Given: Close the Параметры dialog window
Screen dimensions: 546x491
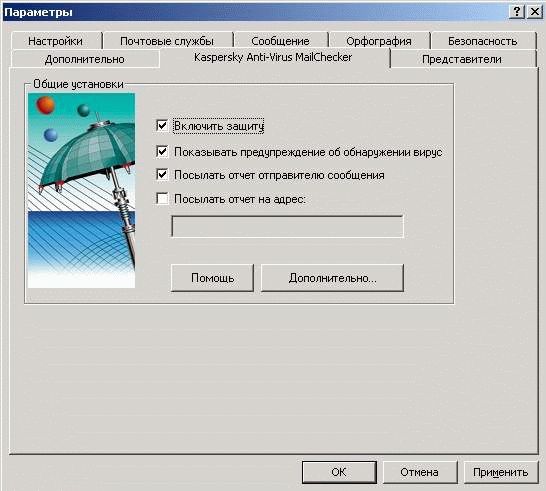Looking at the screenshot, I should click(535, 12).
